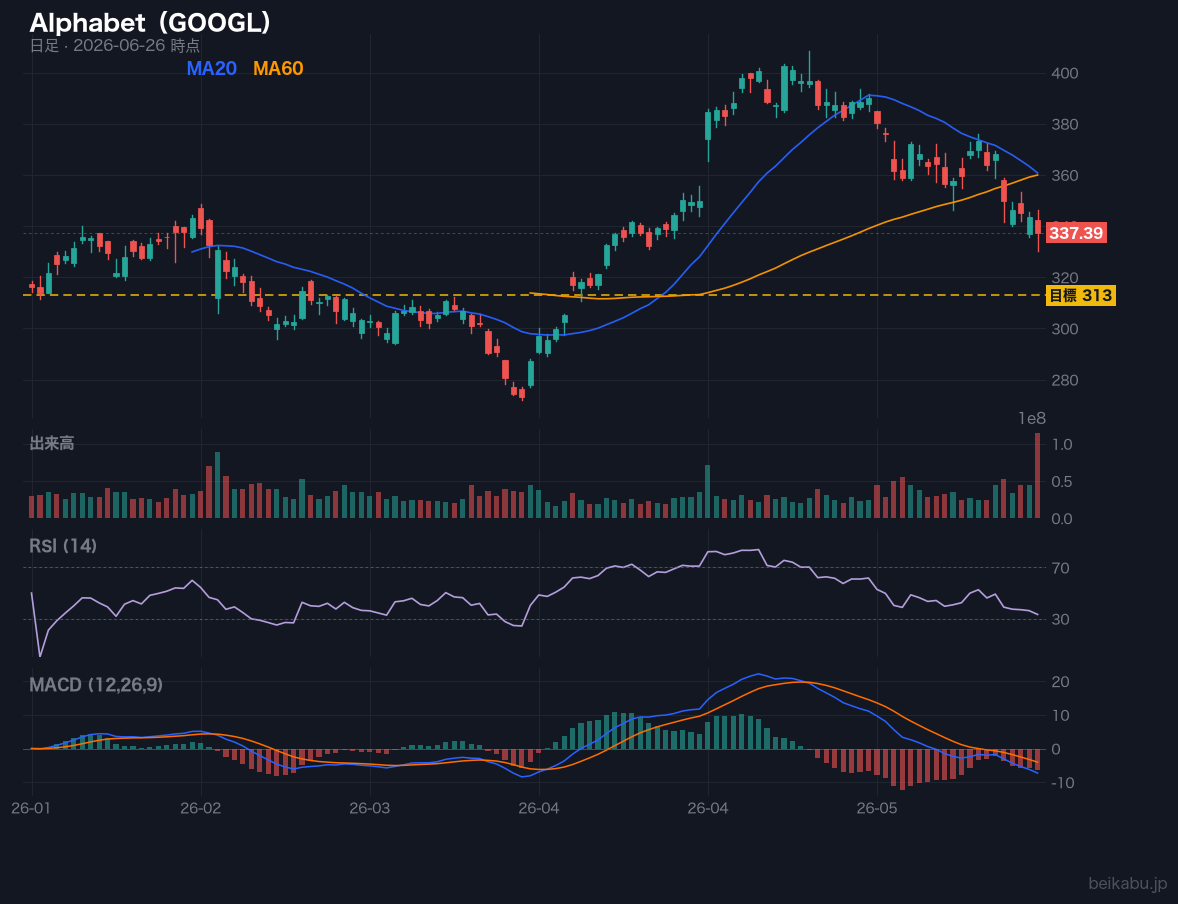
Task: Click the volume 0.0 axis label
Action: coord(1062,519)
